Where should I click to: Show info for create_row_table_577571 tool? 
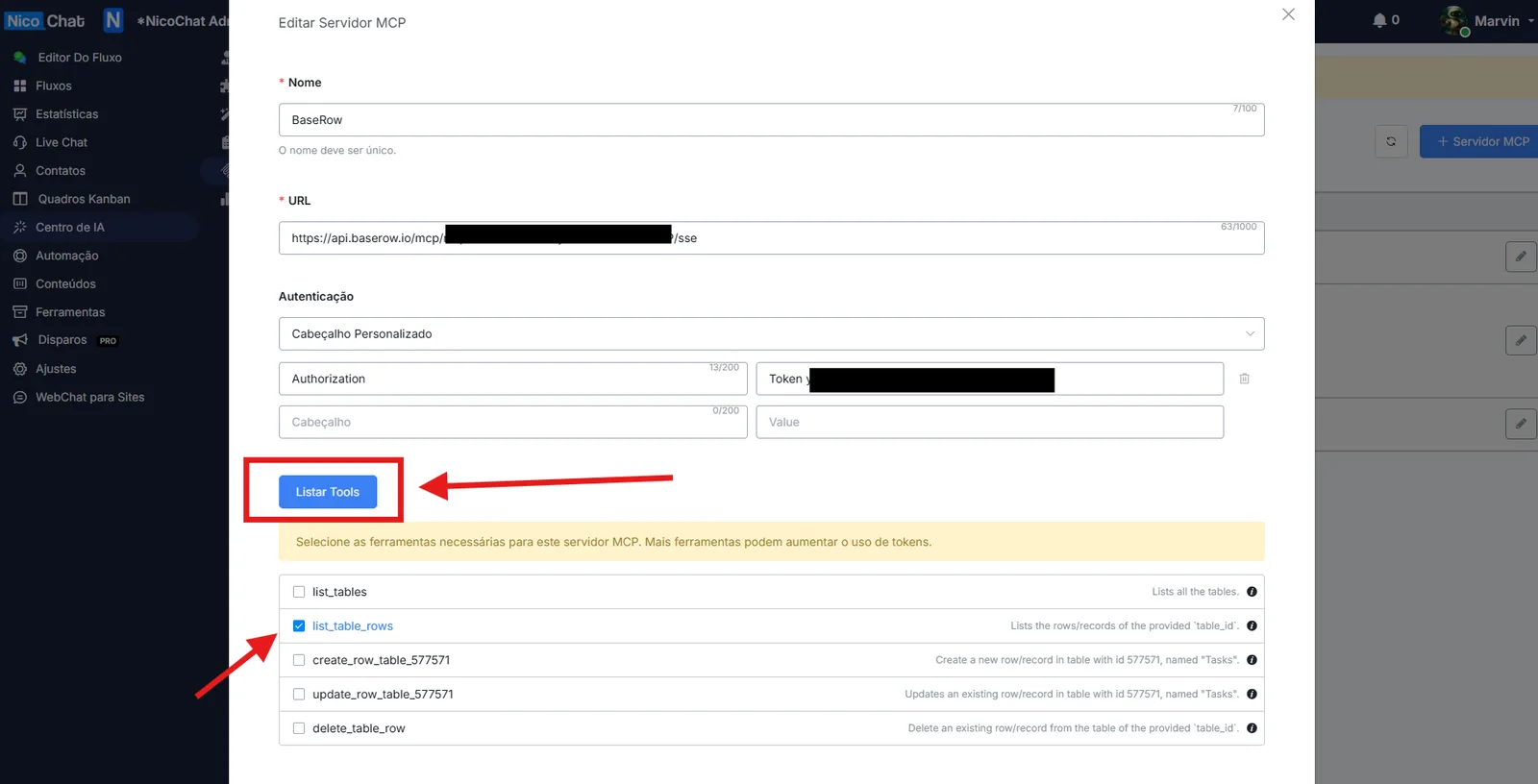point(1252,660)
